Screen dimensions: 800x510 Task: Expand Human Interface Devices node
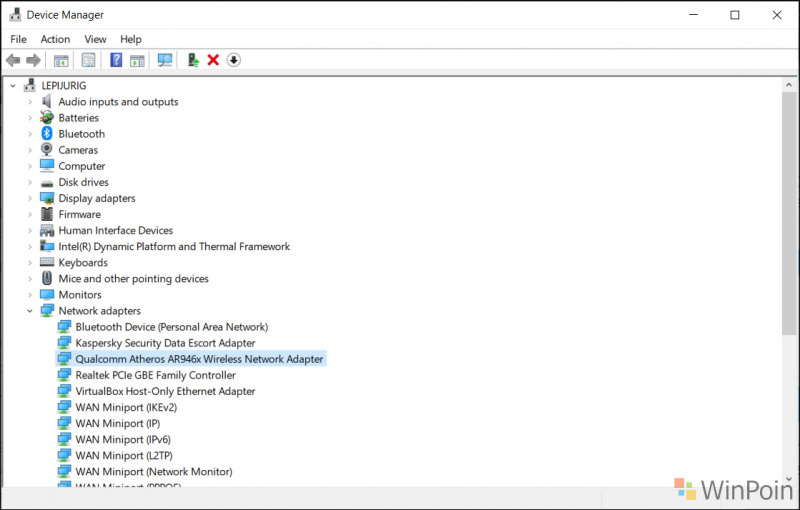point(30,231)
